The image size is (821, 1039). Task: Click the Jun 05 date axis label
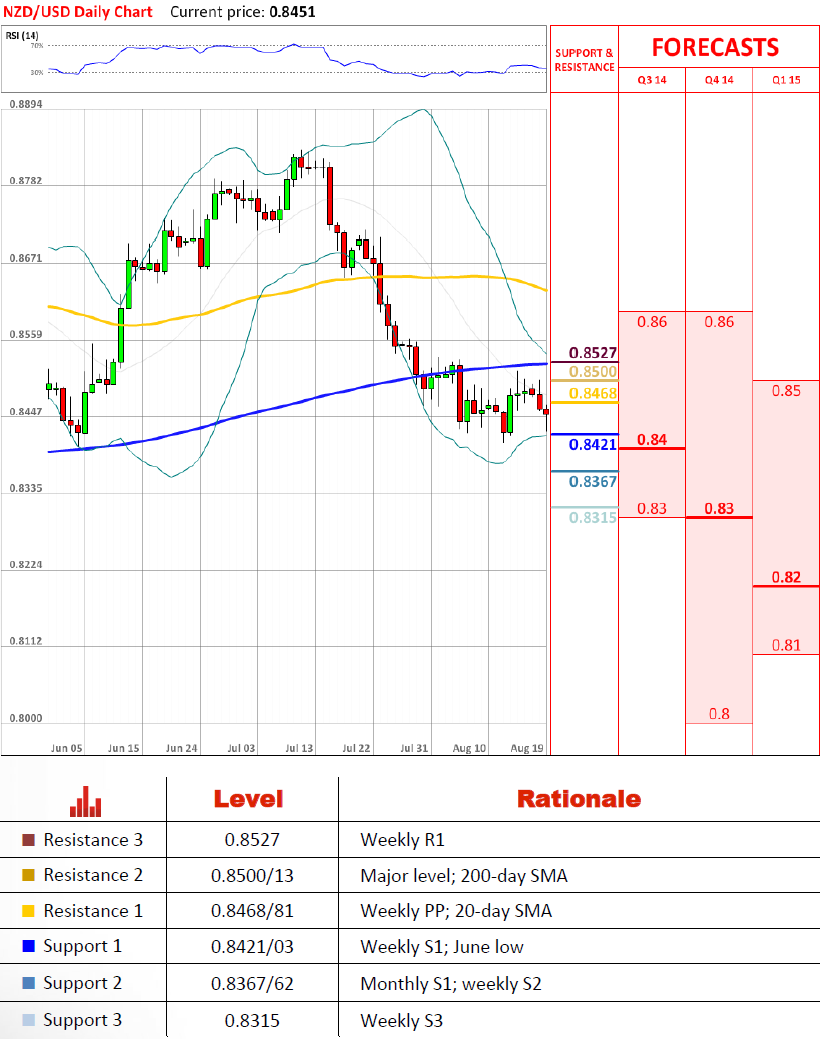point(66,748)
